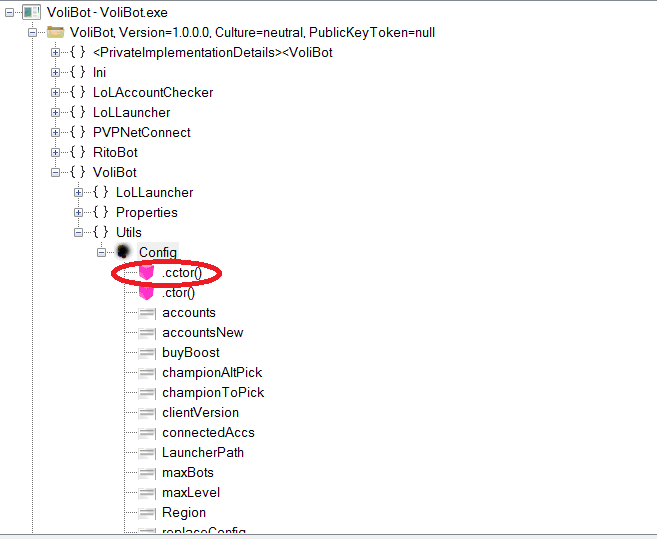
Task: Click the field icon beside LauncherPath
Action: click(x=147, y=453)
